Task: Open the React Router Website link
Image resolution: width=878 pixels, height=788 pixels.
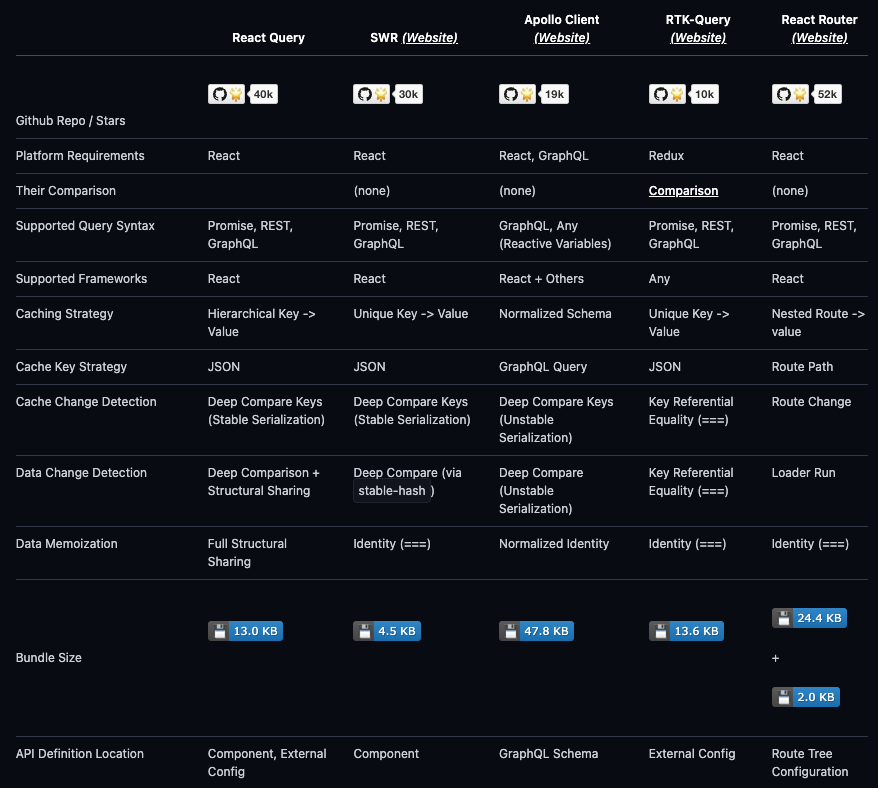Action: (x=820, y=38)
